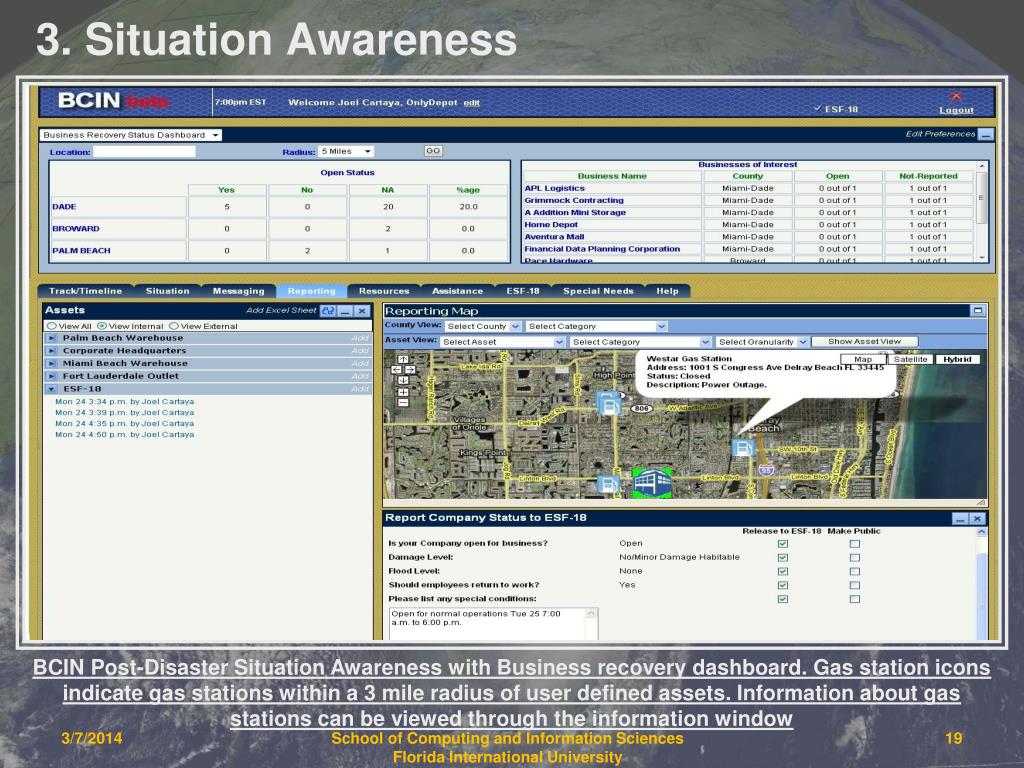Image resolution: width=1024 pixels, height=768 pixels.
Task: Select gas station icon near W Atlantic Ave
Action: [609, 404]
